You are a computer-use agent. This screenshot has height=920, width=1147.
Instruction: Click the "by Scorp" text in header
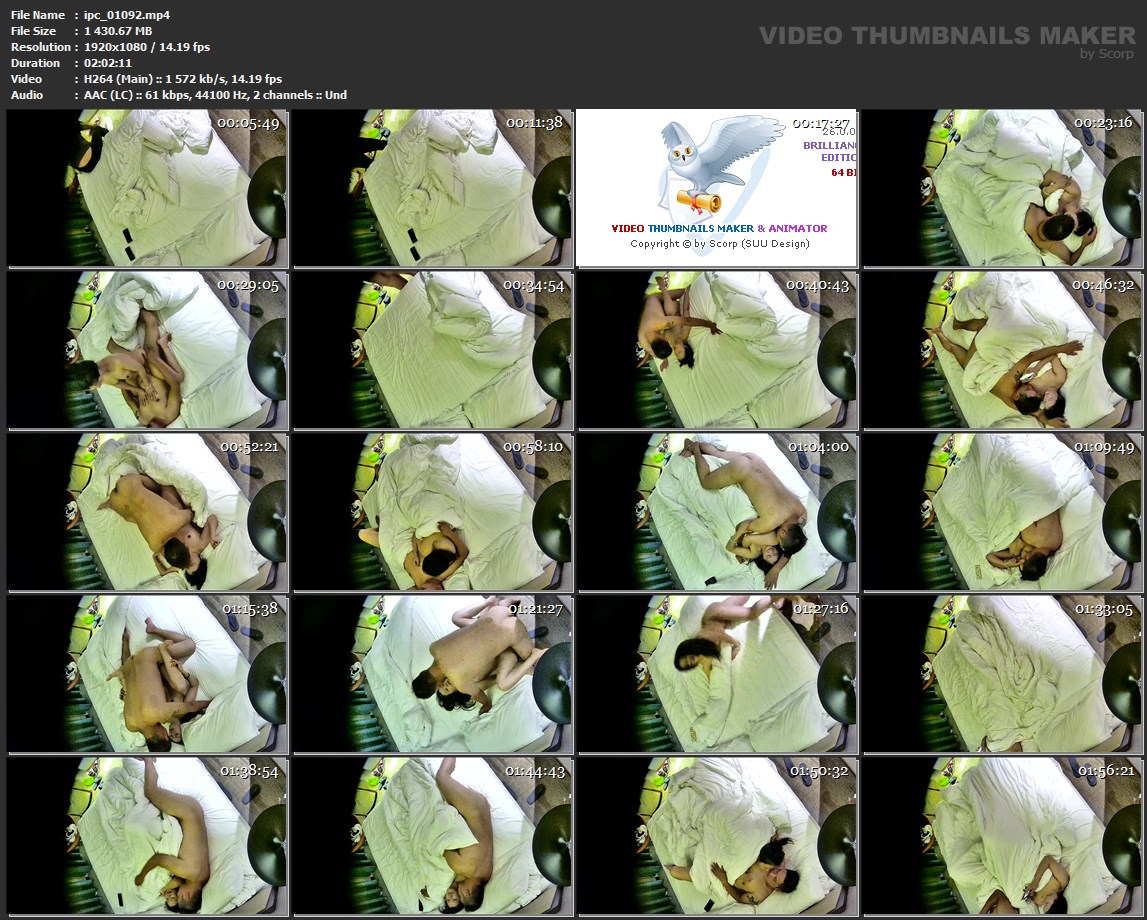pyautogui.click(x=1107, y=54)
